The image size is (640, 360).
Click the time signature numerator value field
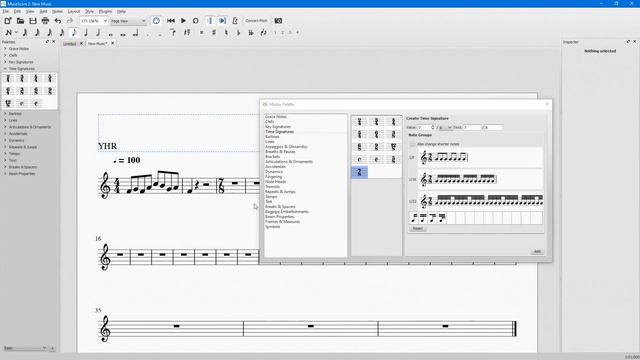click(426, 128)
